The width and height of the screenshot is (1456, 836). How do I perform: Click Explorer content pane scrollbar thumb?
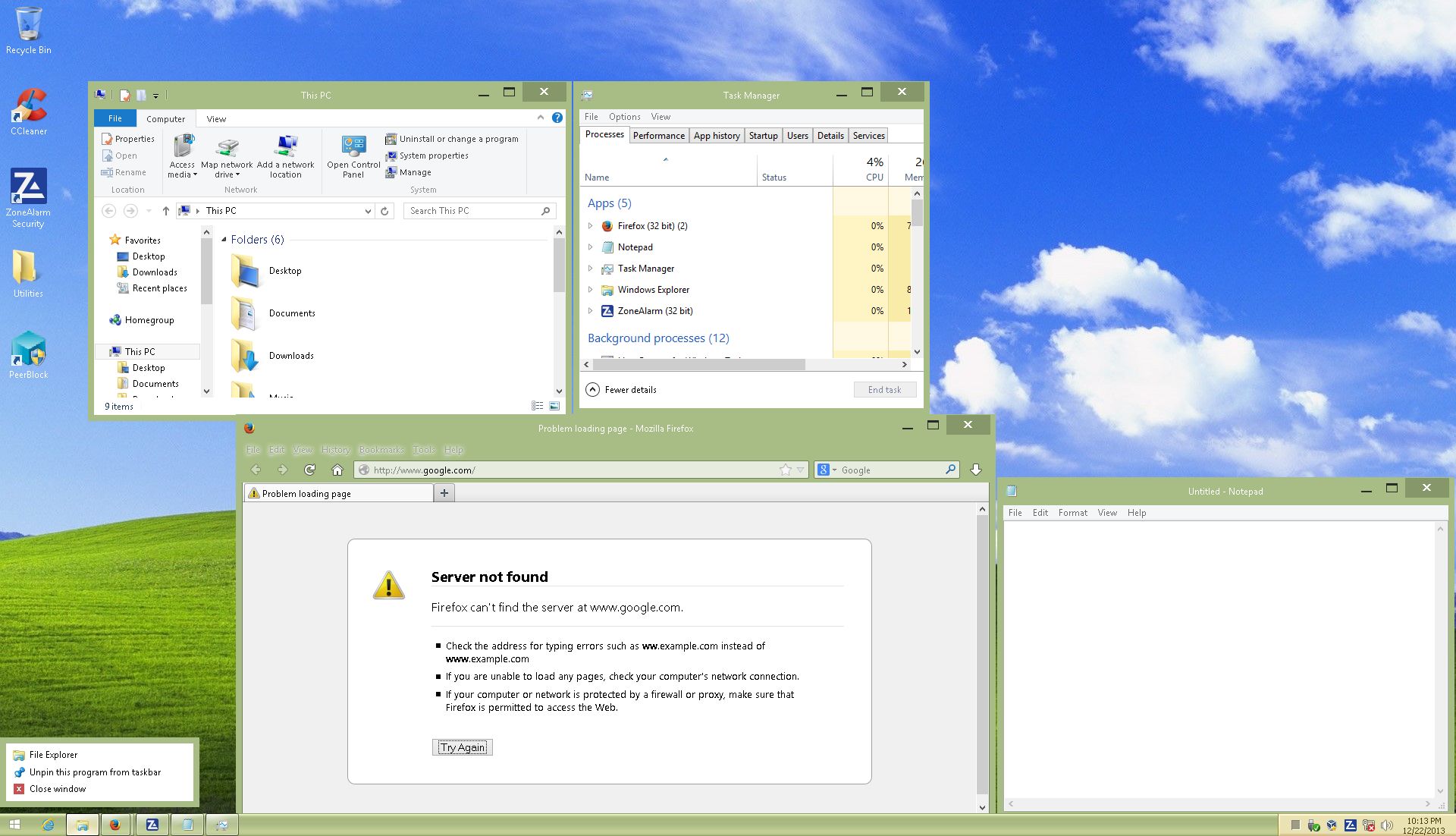559,266
